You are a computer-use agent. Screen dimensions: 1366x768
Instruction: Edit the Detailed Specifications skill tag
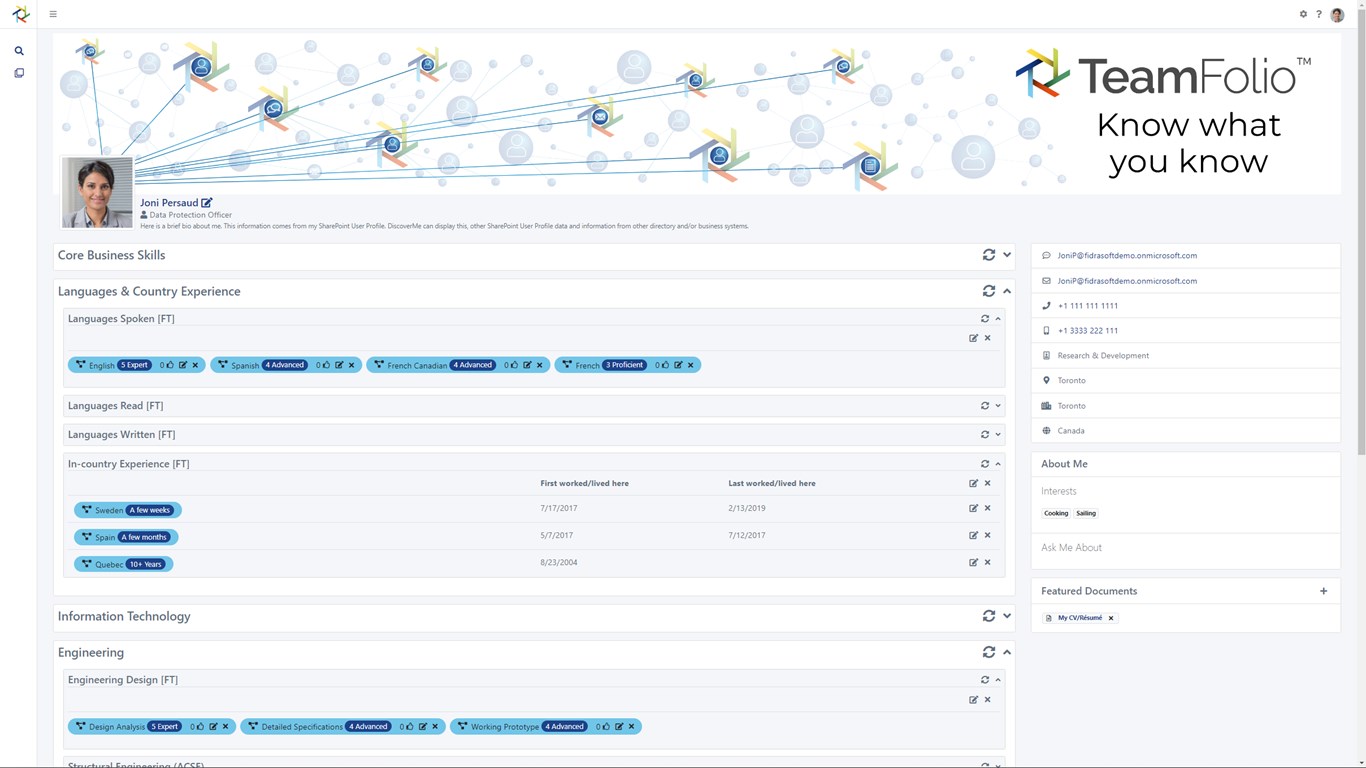coord(423,726)
